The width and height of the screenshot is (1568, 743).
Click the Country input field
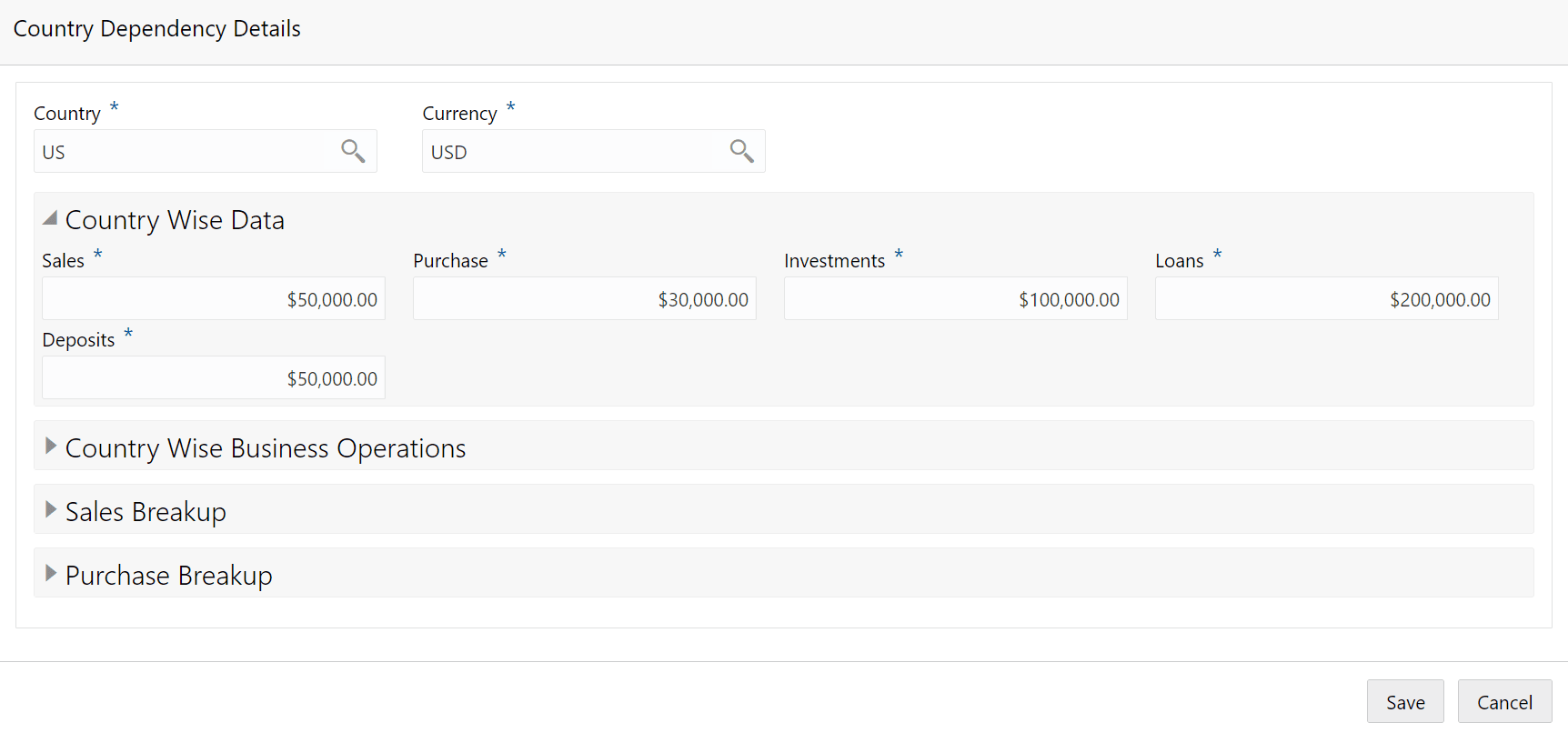[x=180, y=151]
